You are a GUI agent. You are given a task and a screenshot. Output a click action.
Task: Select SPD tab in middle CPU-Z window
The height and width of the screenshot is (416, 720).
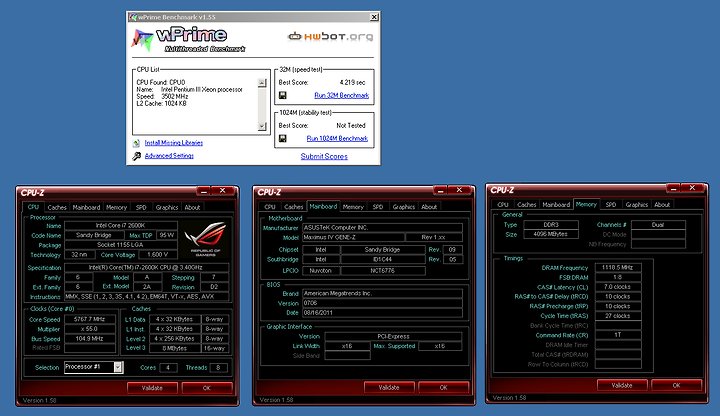378,207
